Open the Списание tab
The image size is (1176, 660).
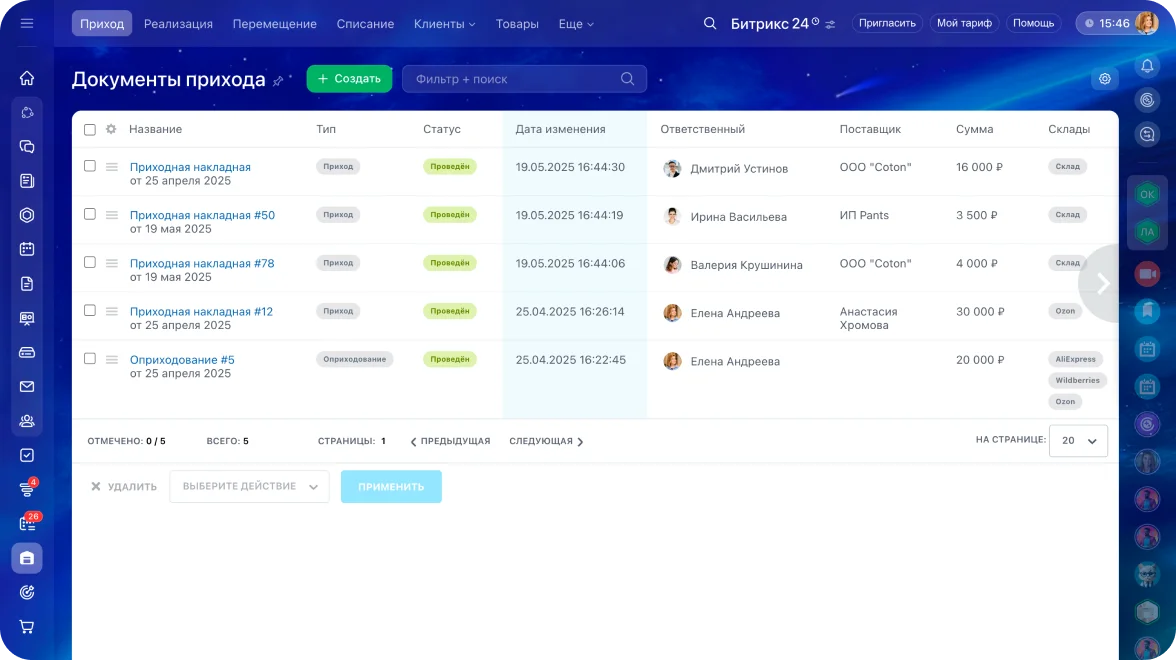pyautogui.click(x=365, y=23)
